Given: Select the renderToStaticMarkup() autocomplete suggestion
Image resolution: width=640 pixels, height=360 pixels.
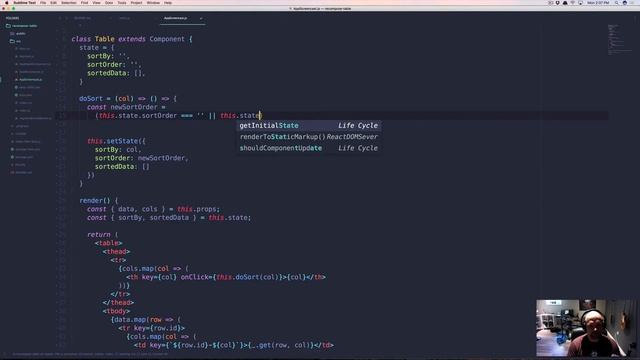Looking at the screenshot, I should coord(309,137).
